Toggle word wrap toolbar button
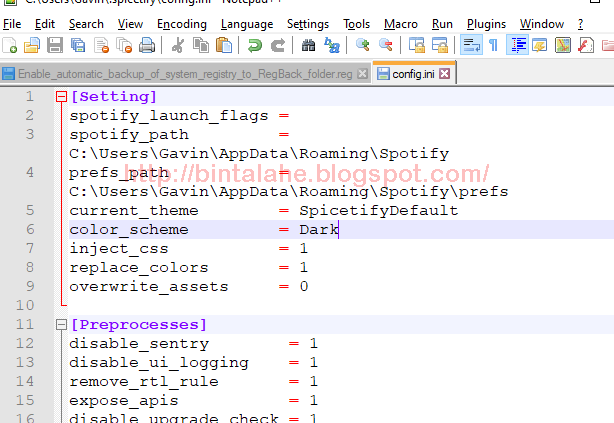 coord(471,45)
